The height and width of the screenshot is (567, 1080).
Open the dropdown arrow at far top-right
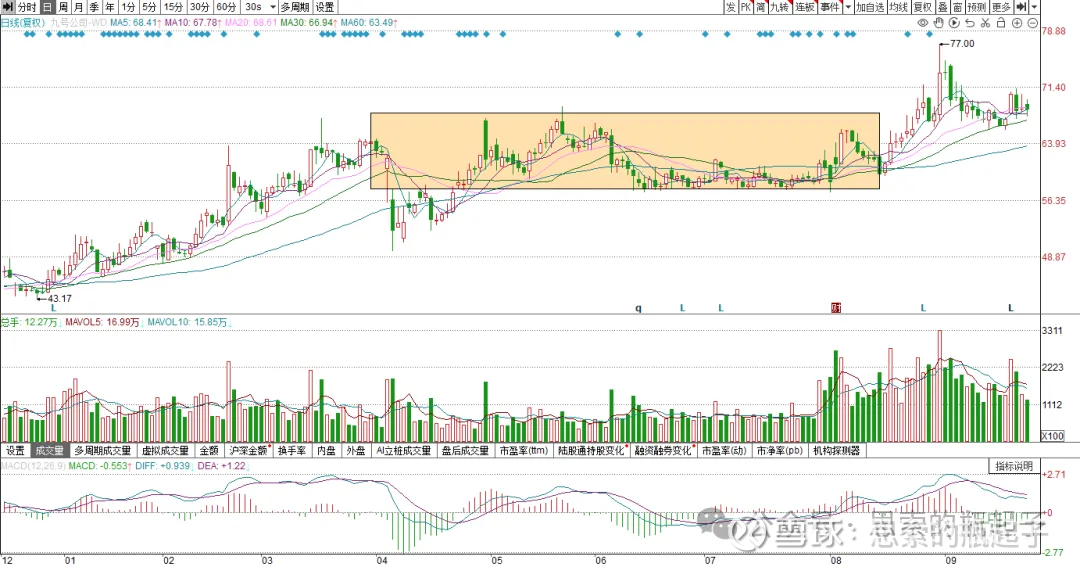coord(1034,7)
